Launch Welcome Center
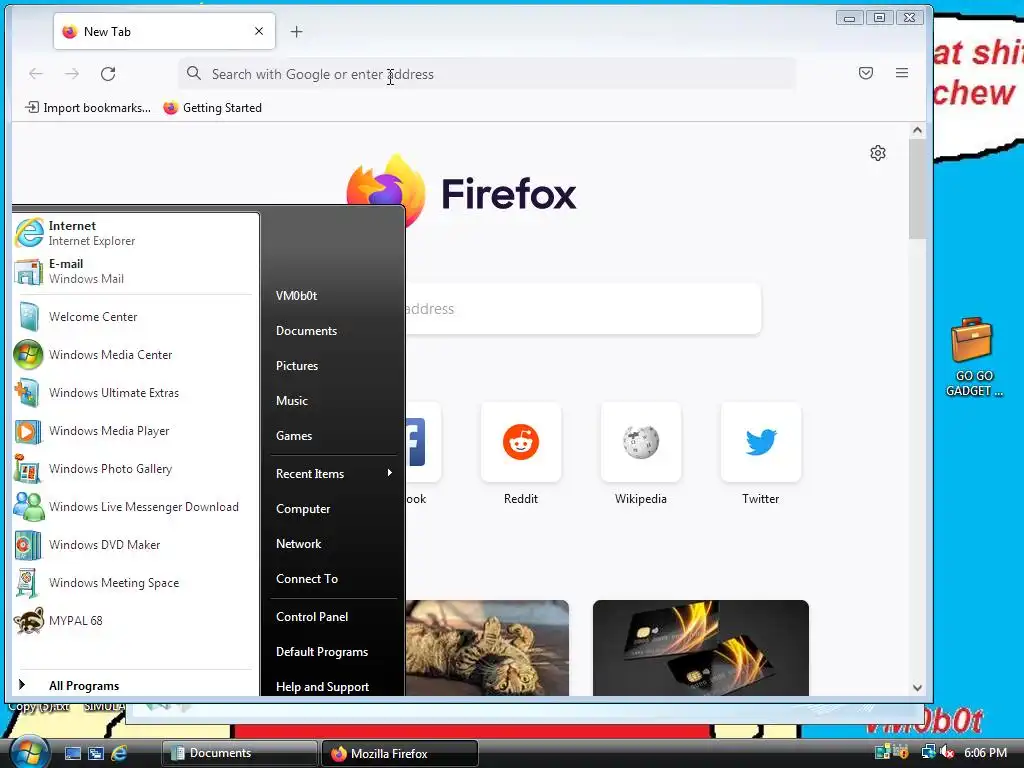The width and height of the screenshot is (1024, 768). click(134, 317)
